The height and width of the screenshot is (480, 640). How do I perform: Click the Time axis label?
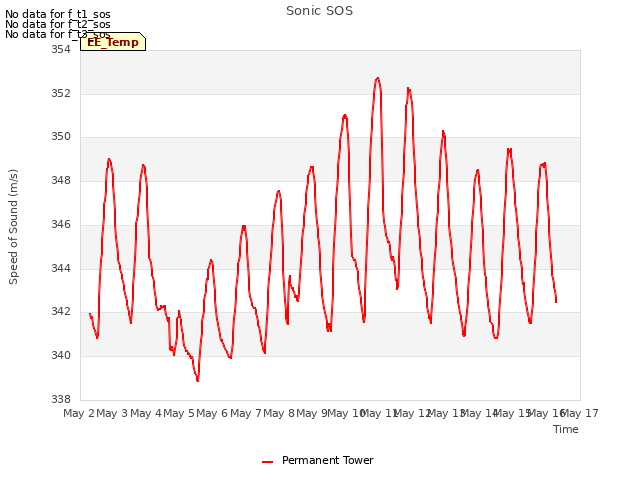(x=566, y=429)
